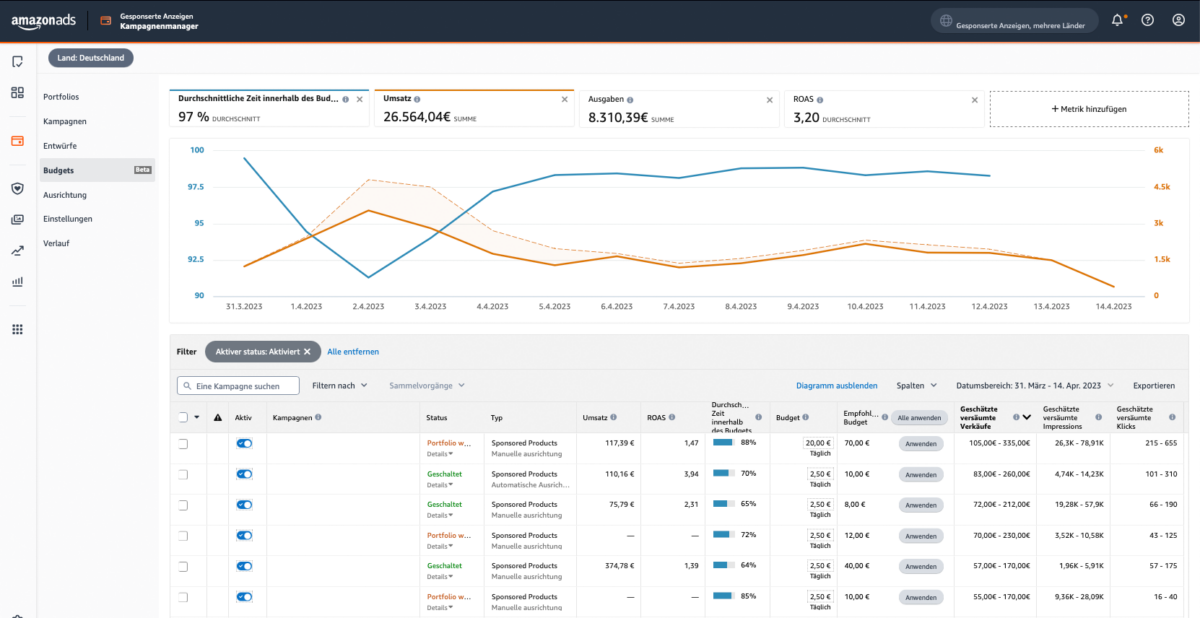Open the nine-dot apps grid icon

point(17,329)
